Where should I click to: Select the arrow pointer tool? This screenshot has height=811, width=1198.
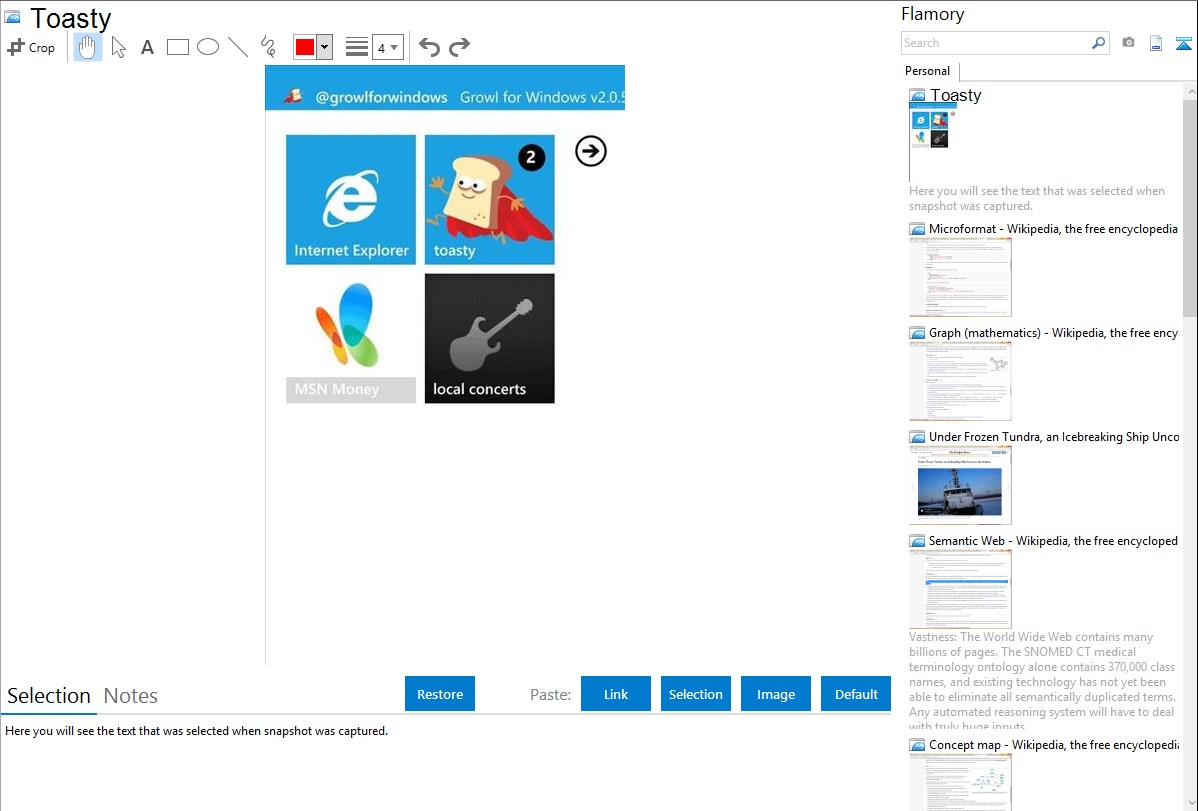[x=118, y=47]
